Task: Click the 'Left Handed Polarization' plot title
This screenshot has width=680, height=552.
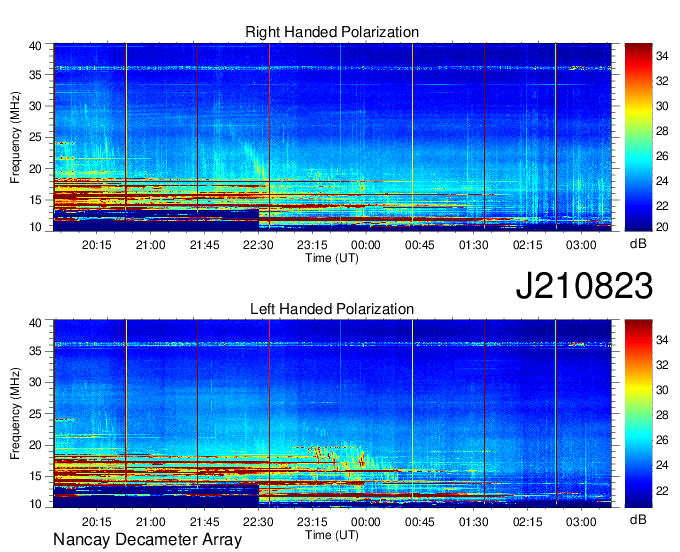Action: coord(332,309)
